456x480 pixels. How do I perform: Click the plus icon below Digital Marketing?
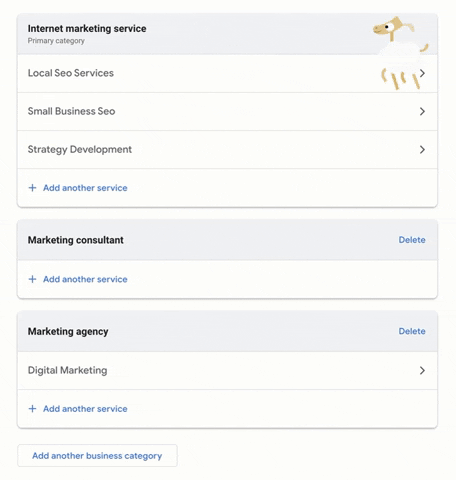(32, 409)
